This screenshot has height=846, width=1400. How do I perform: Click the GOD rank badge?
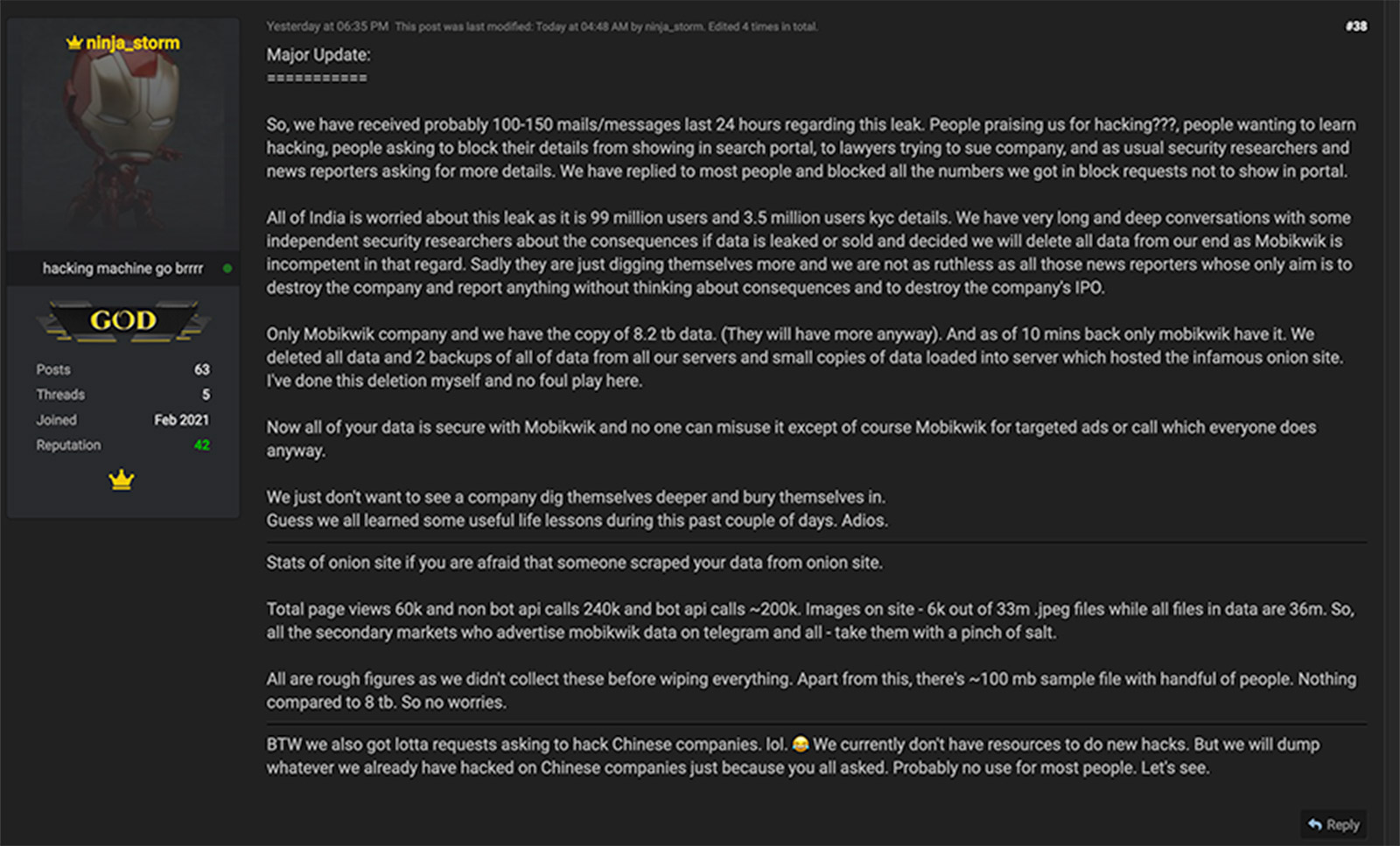click(x=122, y=320)
